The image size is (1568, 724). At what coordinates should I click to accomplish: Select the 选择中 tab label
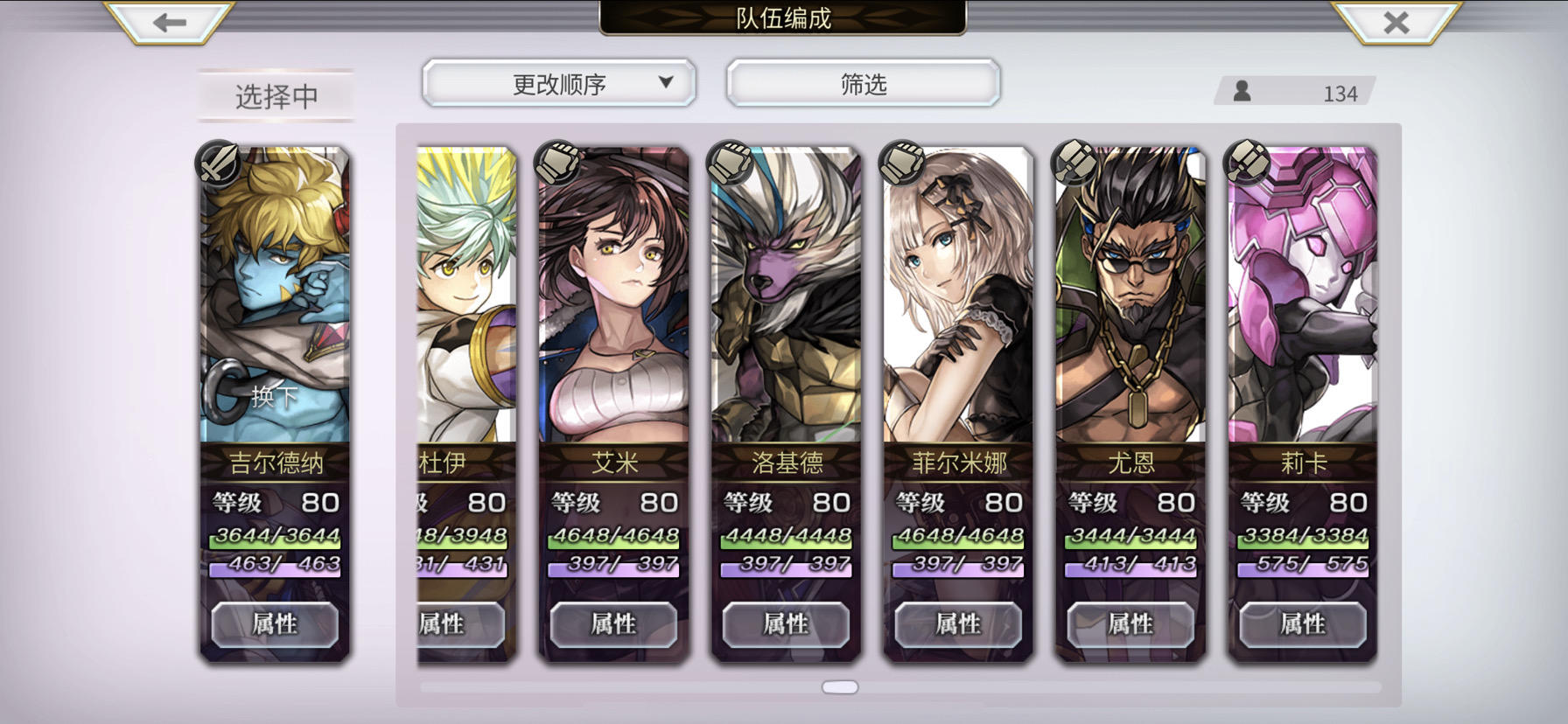276,96
